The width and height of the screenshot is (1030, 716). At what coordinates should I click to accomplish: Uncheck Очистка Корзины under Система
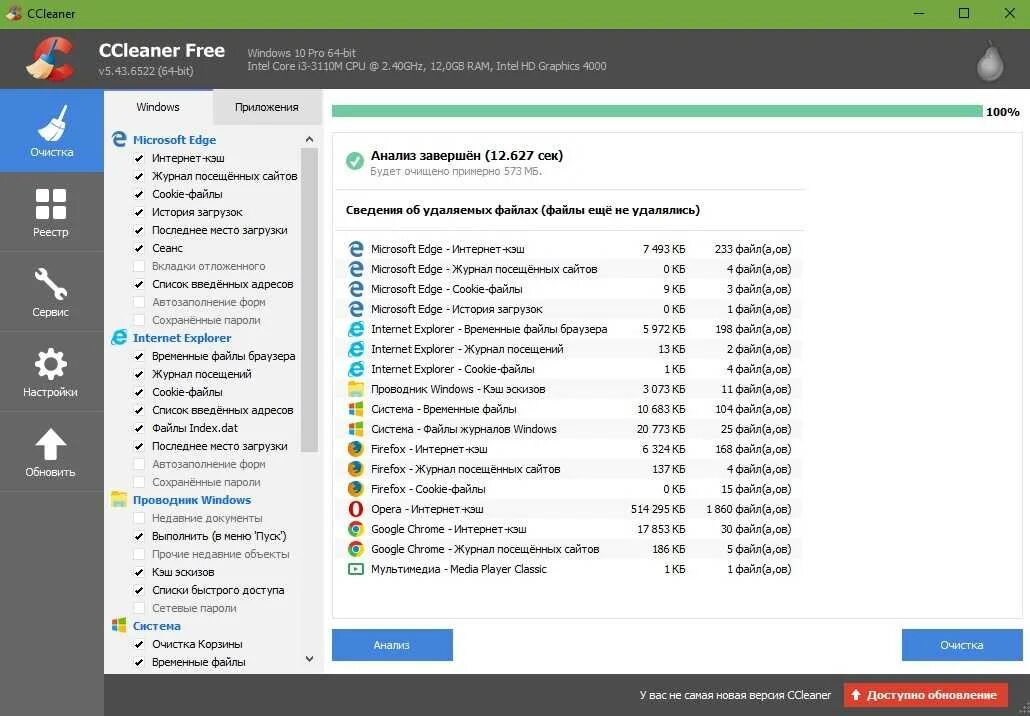click(139, 644)
